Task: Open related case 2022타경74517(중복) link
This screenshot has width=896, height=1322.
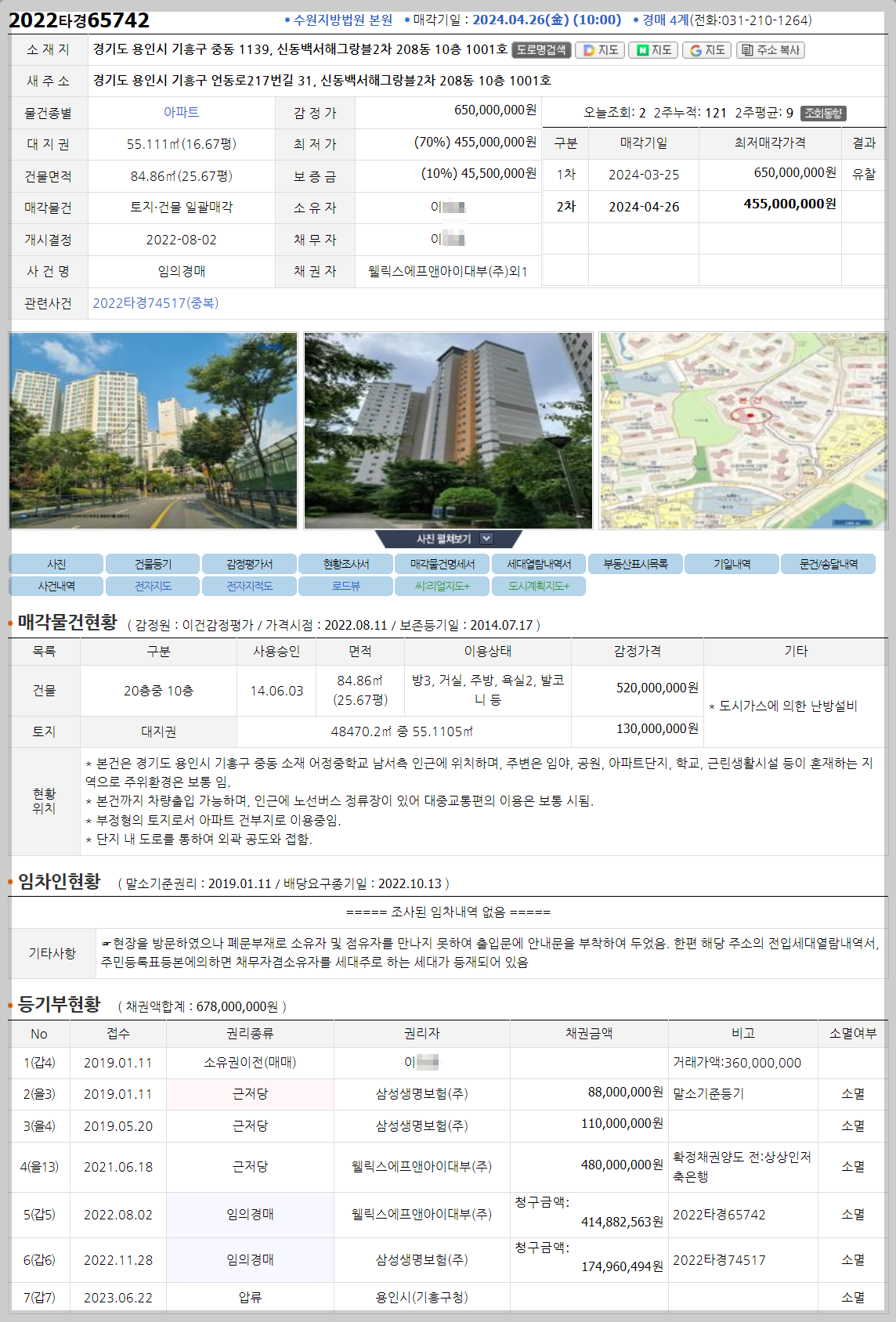Action: (155, 303)
